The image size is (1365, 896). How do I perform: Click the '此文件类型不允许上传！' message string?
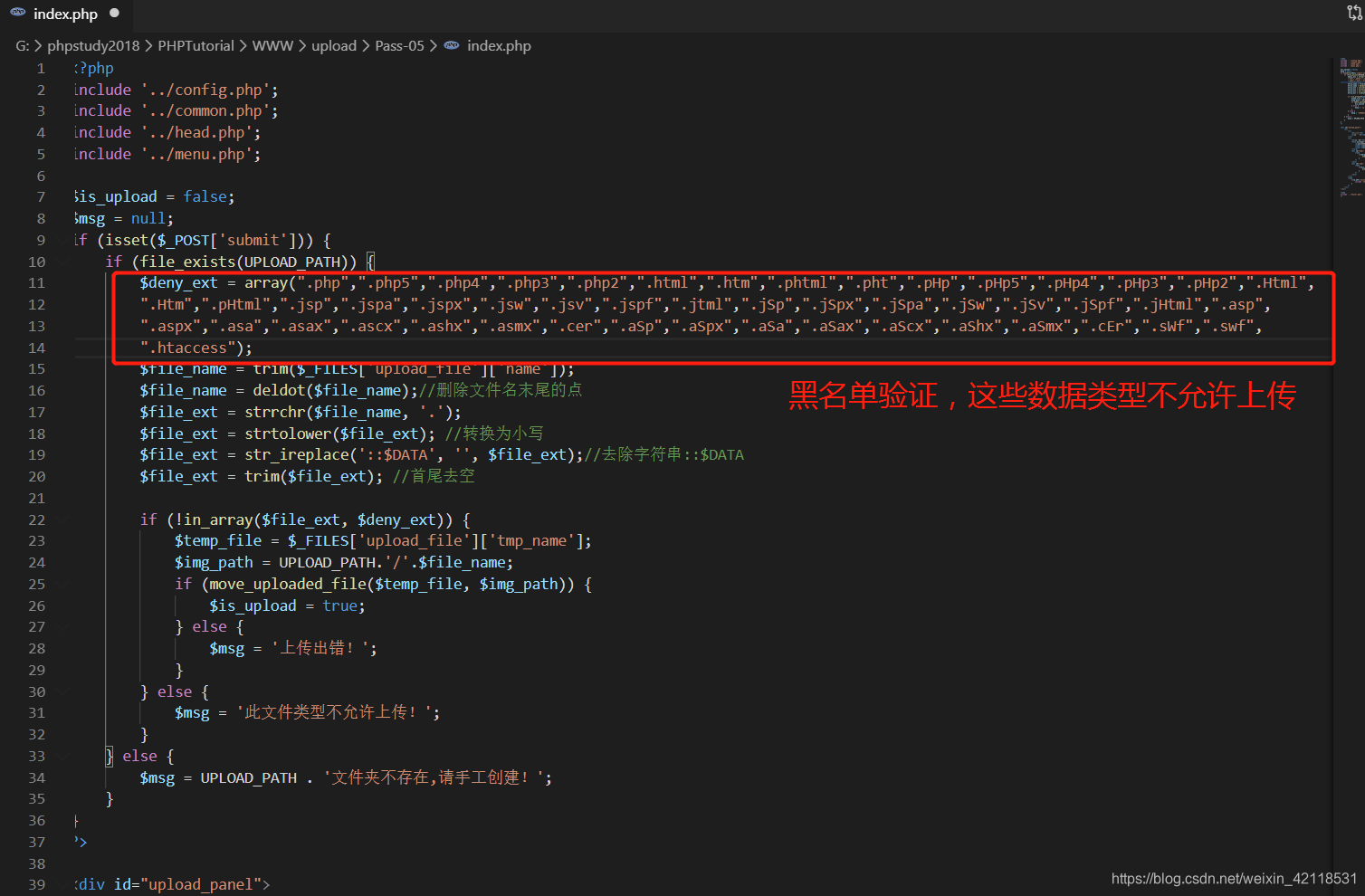click(334, 712)
